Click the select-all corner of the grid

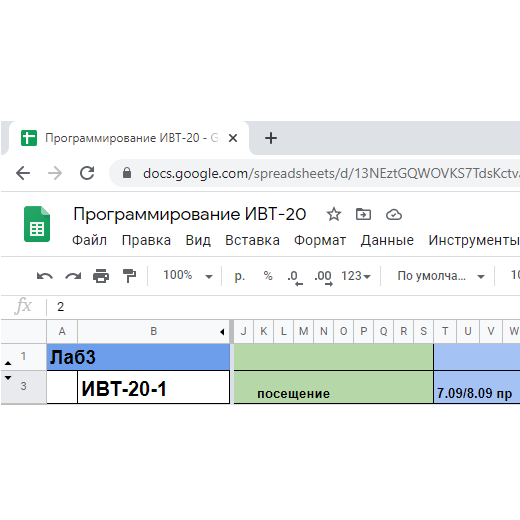pos(23,331)
